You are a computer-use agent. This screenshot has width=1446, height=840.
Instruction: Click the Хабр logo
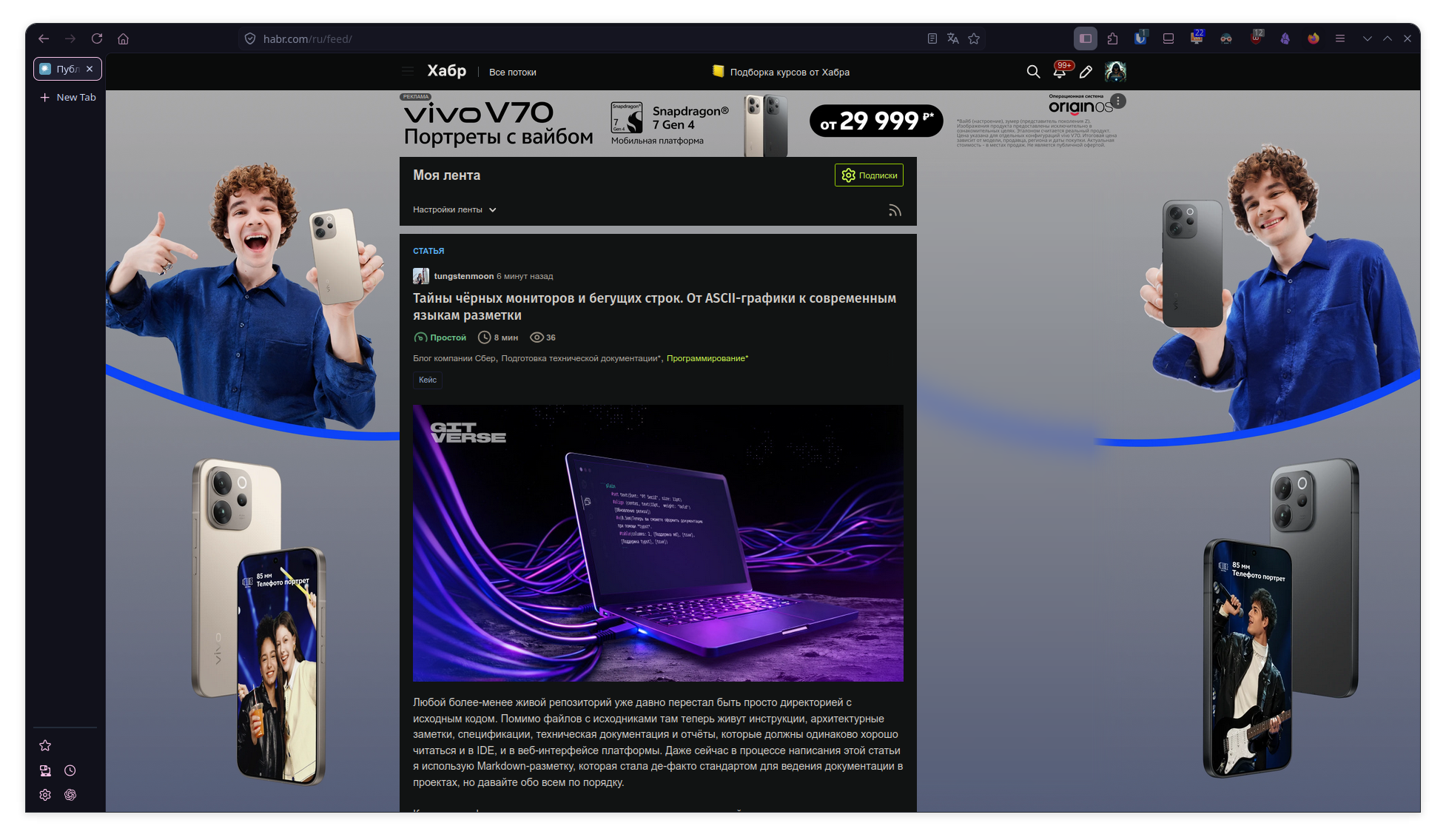(x=447, y=71)
